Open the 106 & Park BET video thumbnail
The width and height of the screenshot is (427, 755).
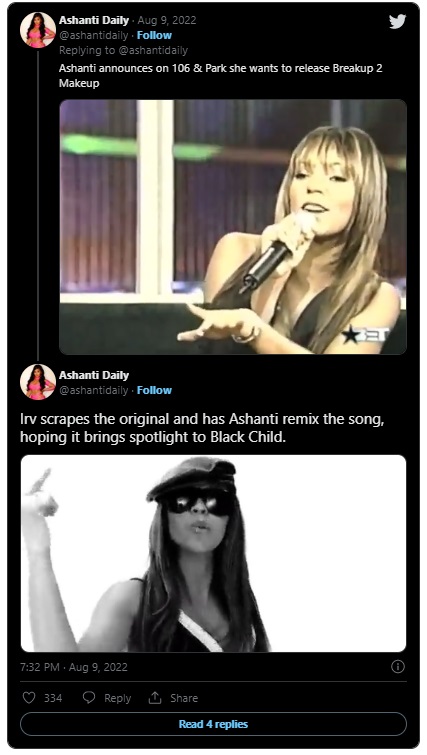233,227
